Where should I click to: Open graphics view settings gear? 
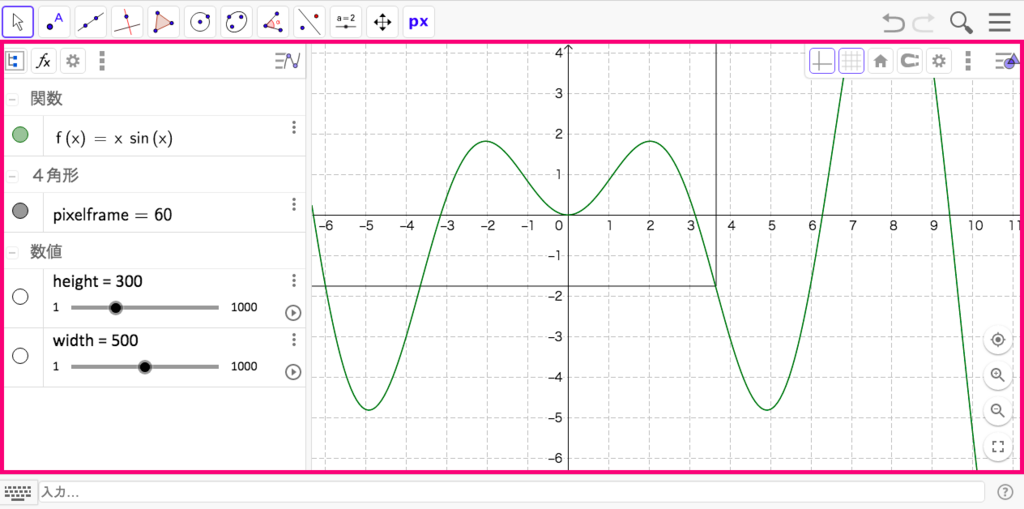(938, 61)
